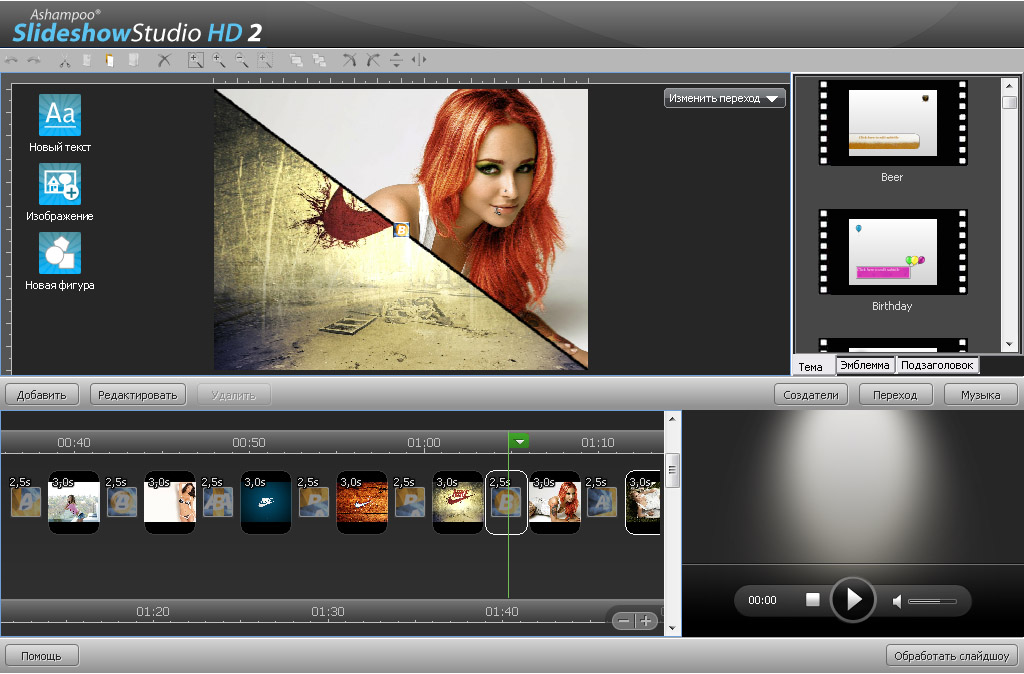The height and width of the screenshot is (674, 1024).
Task: Add new text with the Aa icon
Action: tap(59, 115)
